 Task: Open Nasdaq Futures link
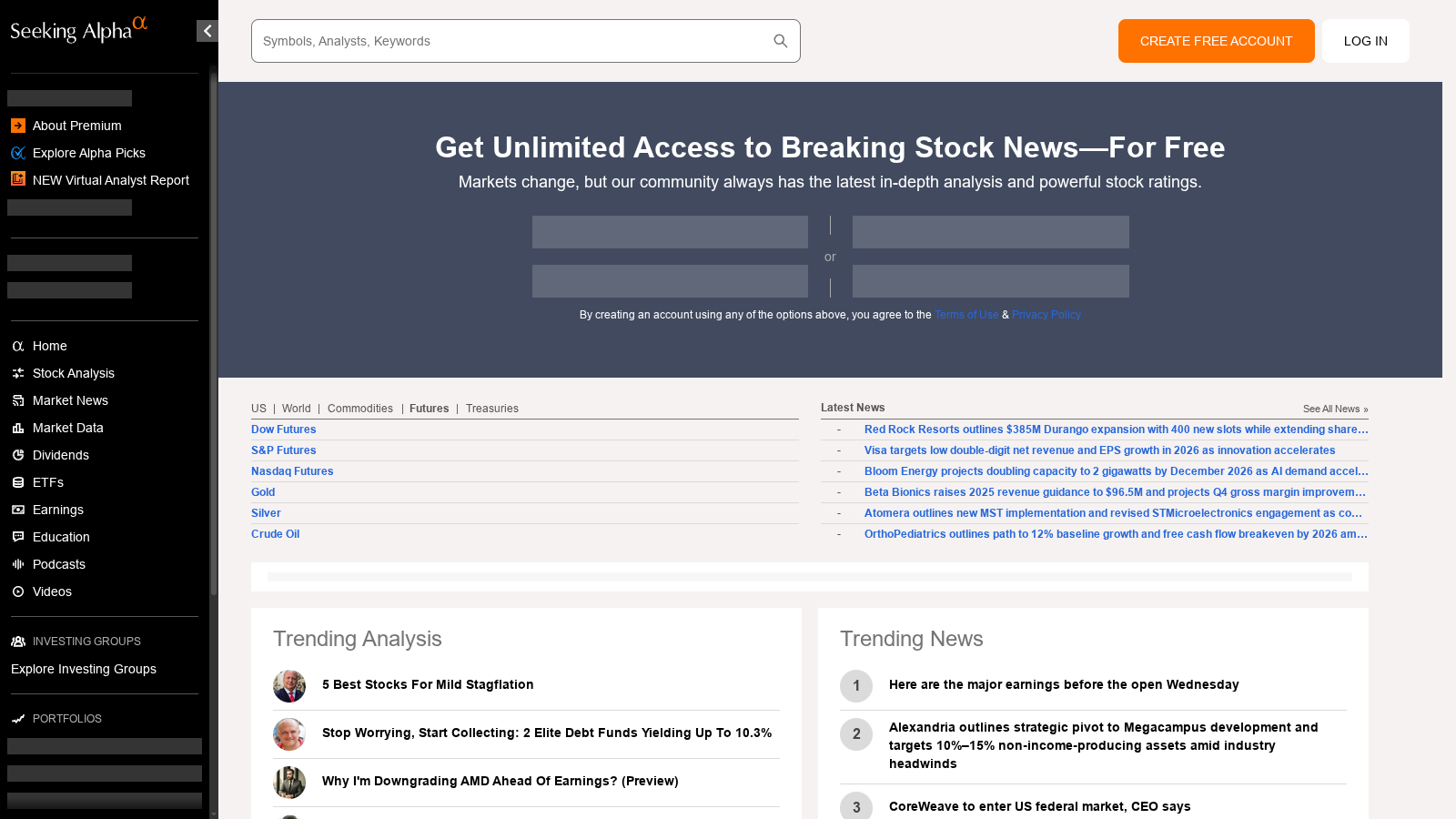292,470
